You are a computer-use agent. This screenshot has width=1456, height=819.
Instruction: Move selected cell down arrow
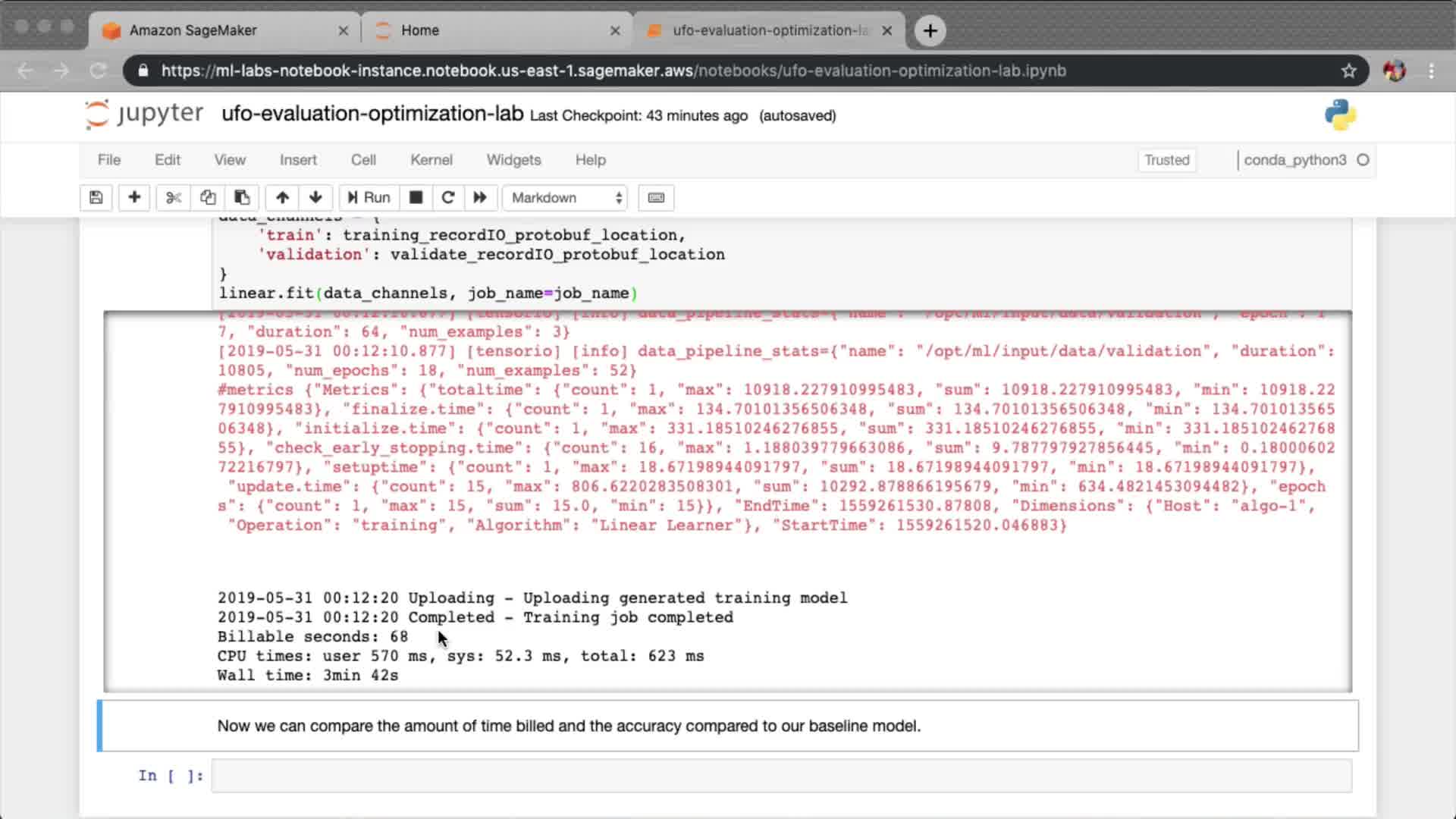pos(315,197)
